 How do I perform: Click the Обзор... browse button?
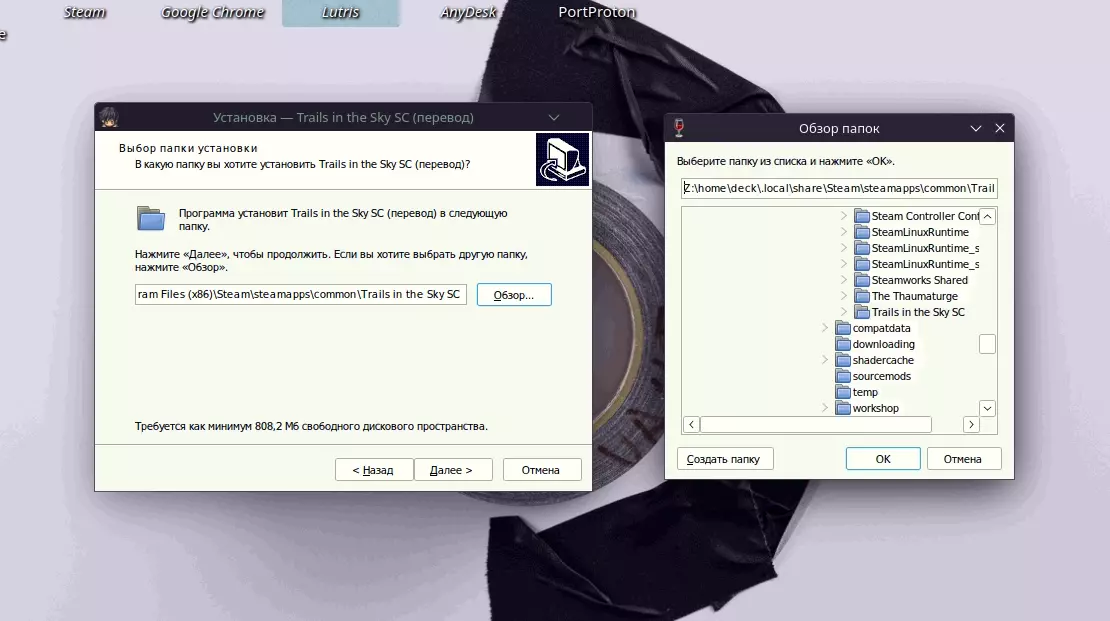point(514,295)
